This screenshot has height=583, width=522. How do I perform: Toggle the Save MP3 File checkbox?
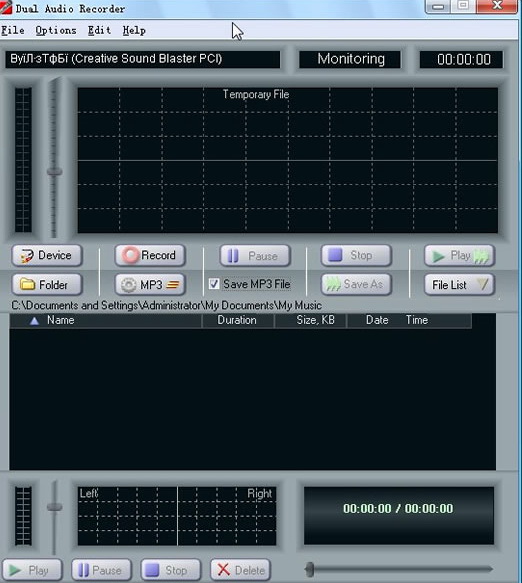[x=214, y=284]
